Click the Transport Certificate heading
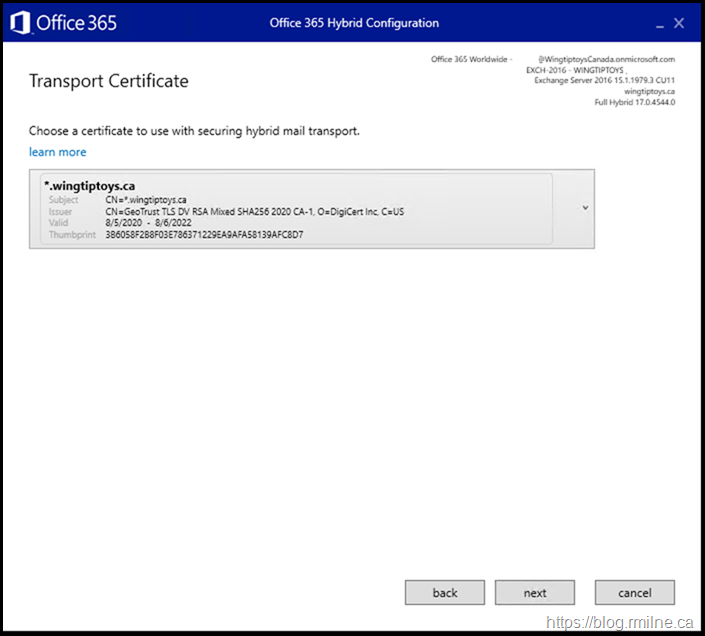 click(109, 81)
